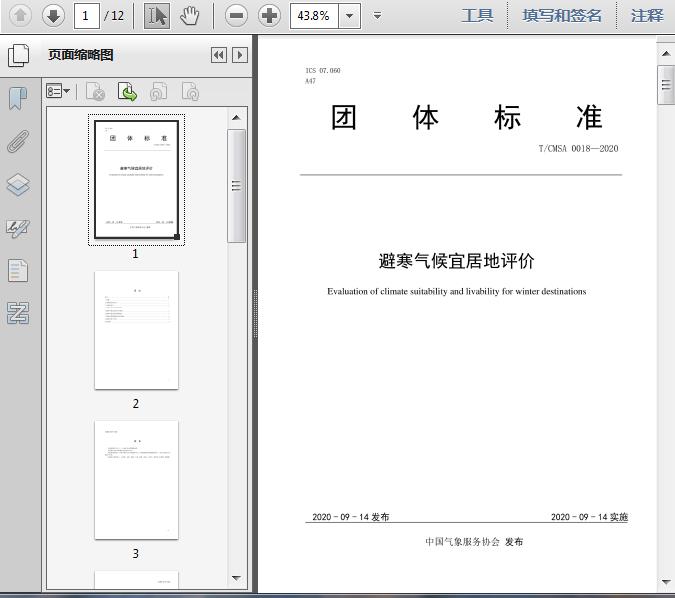The width and height of the screenshot is (675, 598).
Task: Select page 3 thumbnail
Action: click(x=136, y=480)
